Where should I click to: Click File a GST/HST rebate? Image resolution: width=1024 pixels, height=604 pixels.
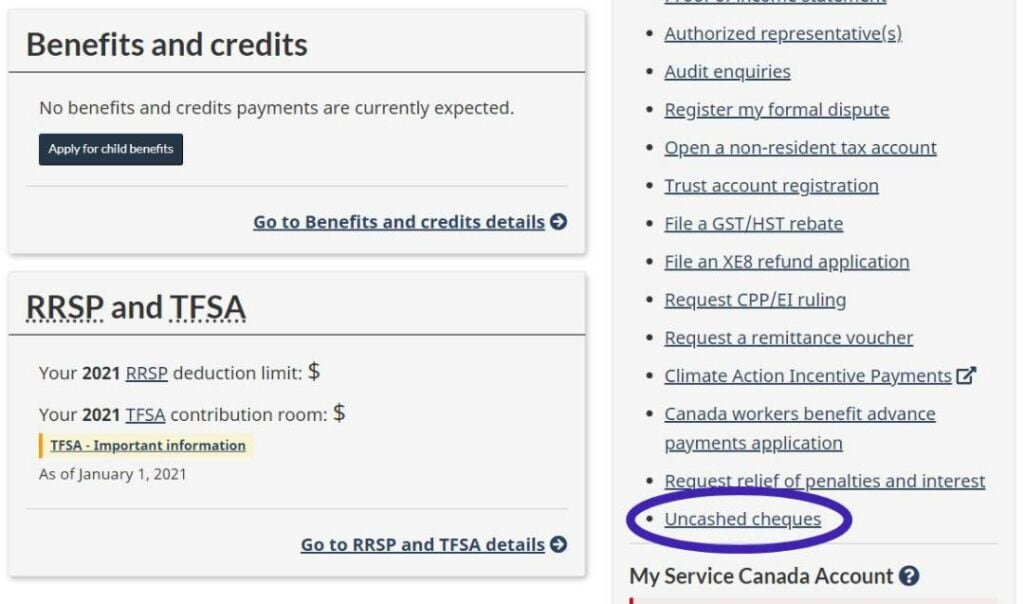[753, 223]
